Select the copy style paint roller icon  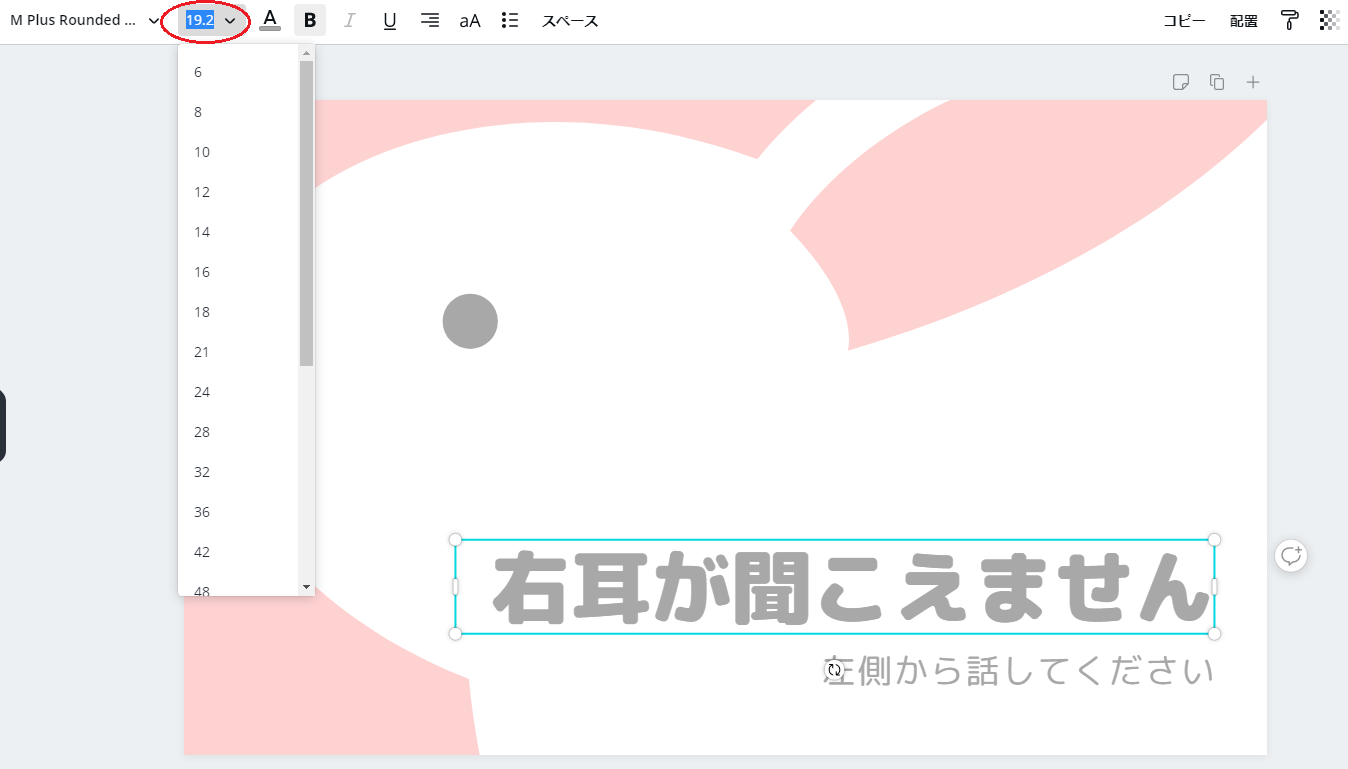[x=1290, y=20]
